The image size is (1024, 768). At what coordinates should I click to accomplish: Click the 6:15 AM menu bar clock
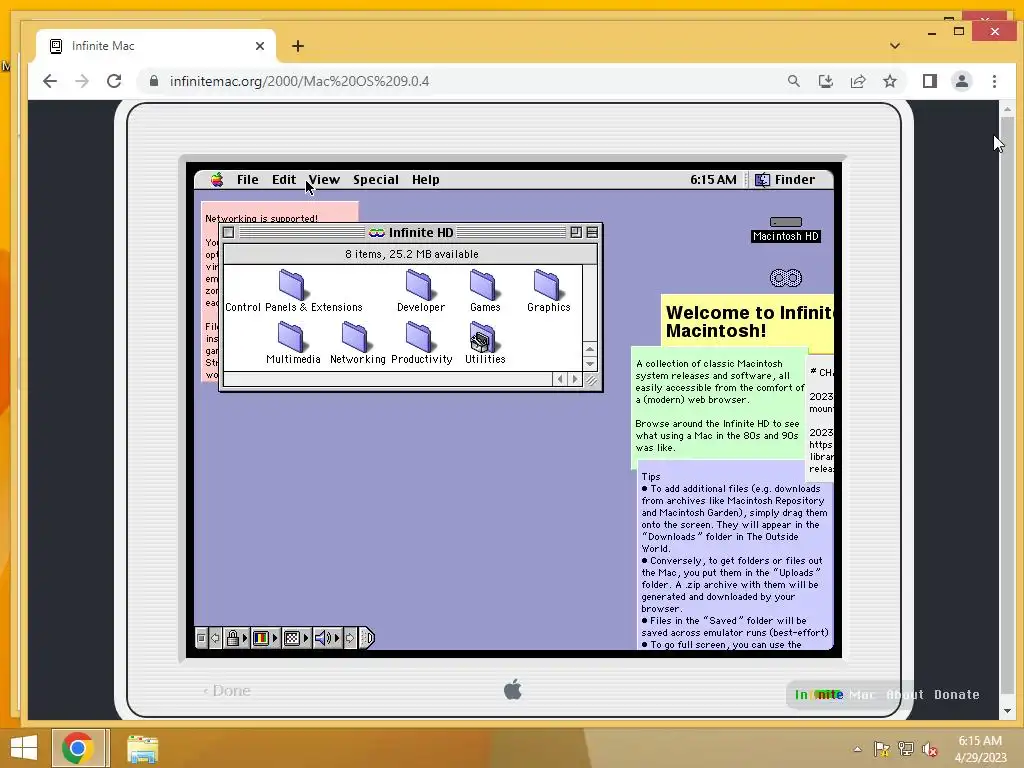coord(713,180)
